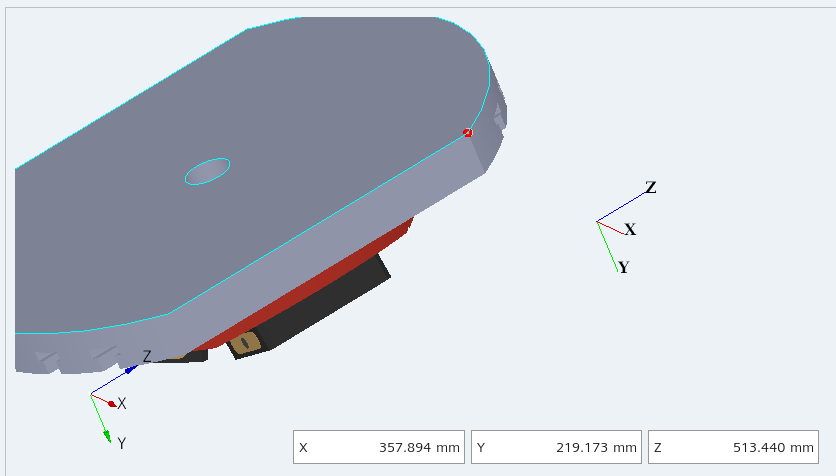Click the Z label of the right triad
This screenshot has width=836, height=476.
pyautogui.click(x=650, y=187)
